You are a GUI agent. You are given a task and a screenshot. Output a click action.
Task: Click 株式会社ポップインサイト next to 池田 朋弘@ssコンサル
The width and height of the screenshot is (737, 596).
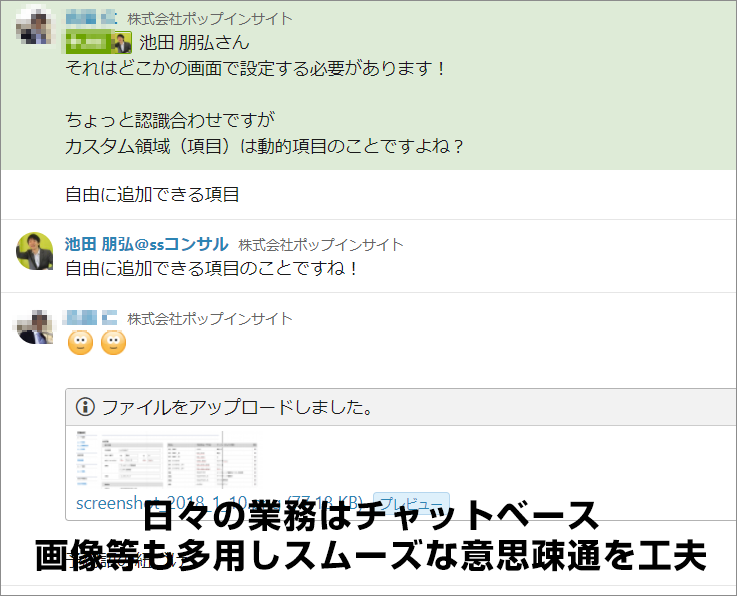click(321, 245)
